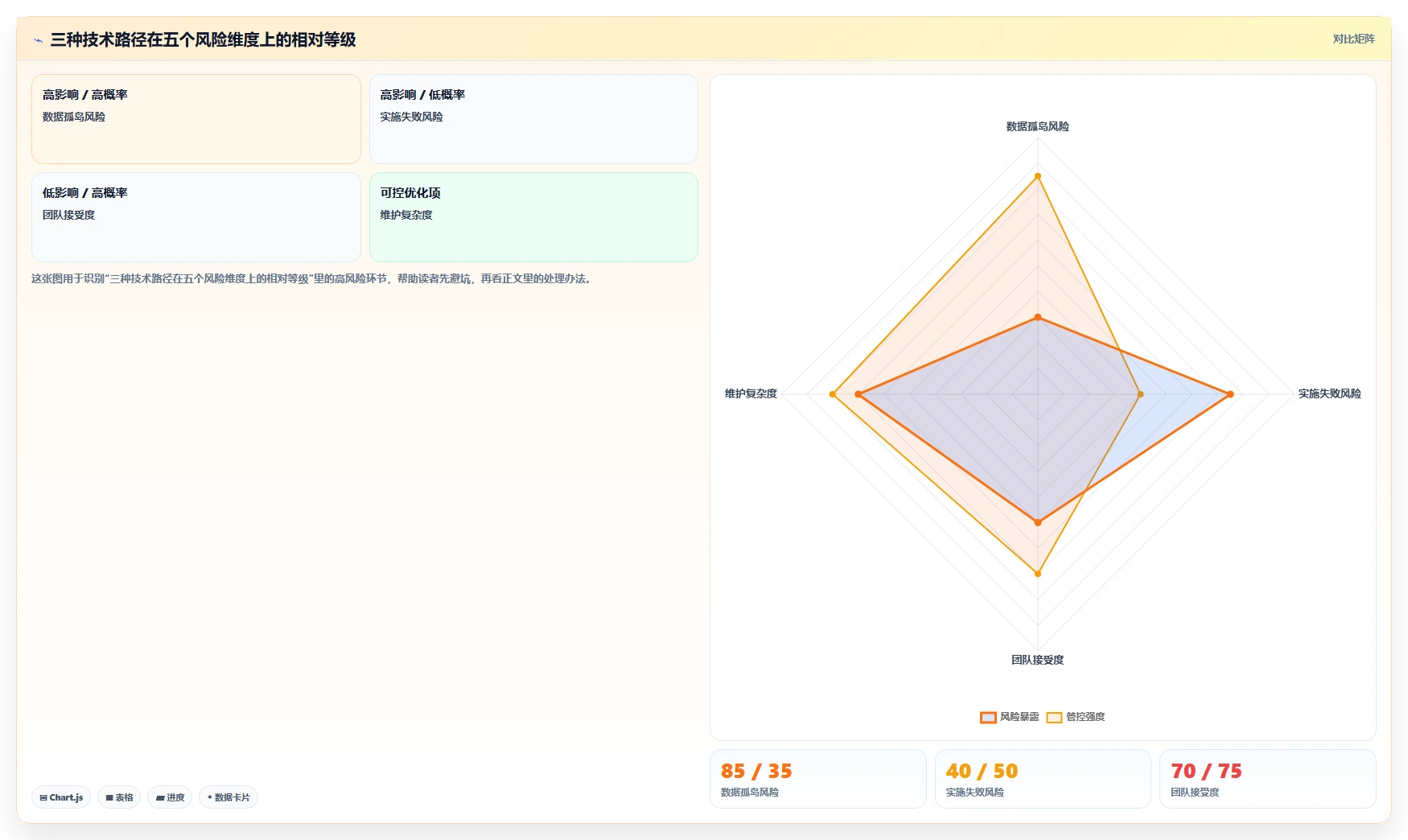Toggle the 风险暴露 legend swatch
Screen dimensions: 1408x840
tap(988, 717)
